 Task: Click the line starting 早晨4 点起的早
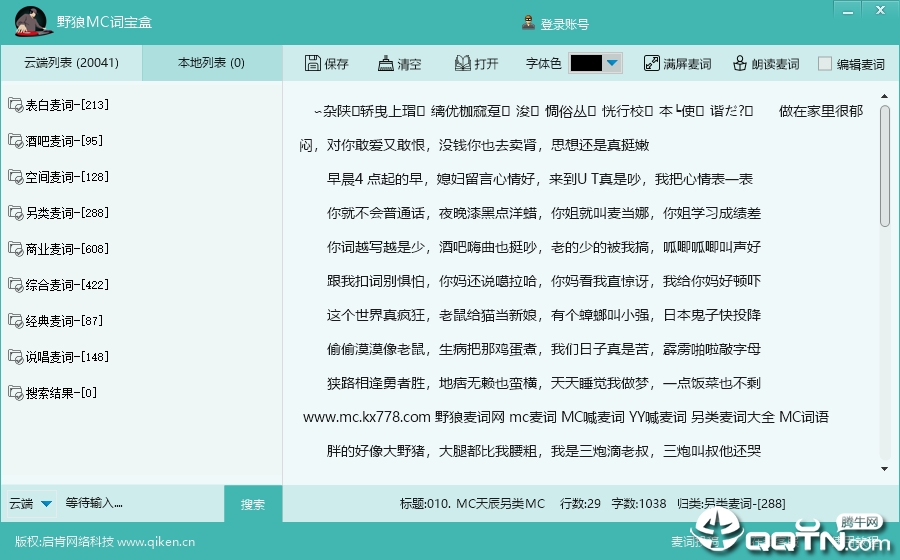pyautogui.click(x=540, y=180)
